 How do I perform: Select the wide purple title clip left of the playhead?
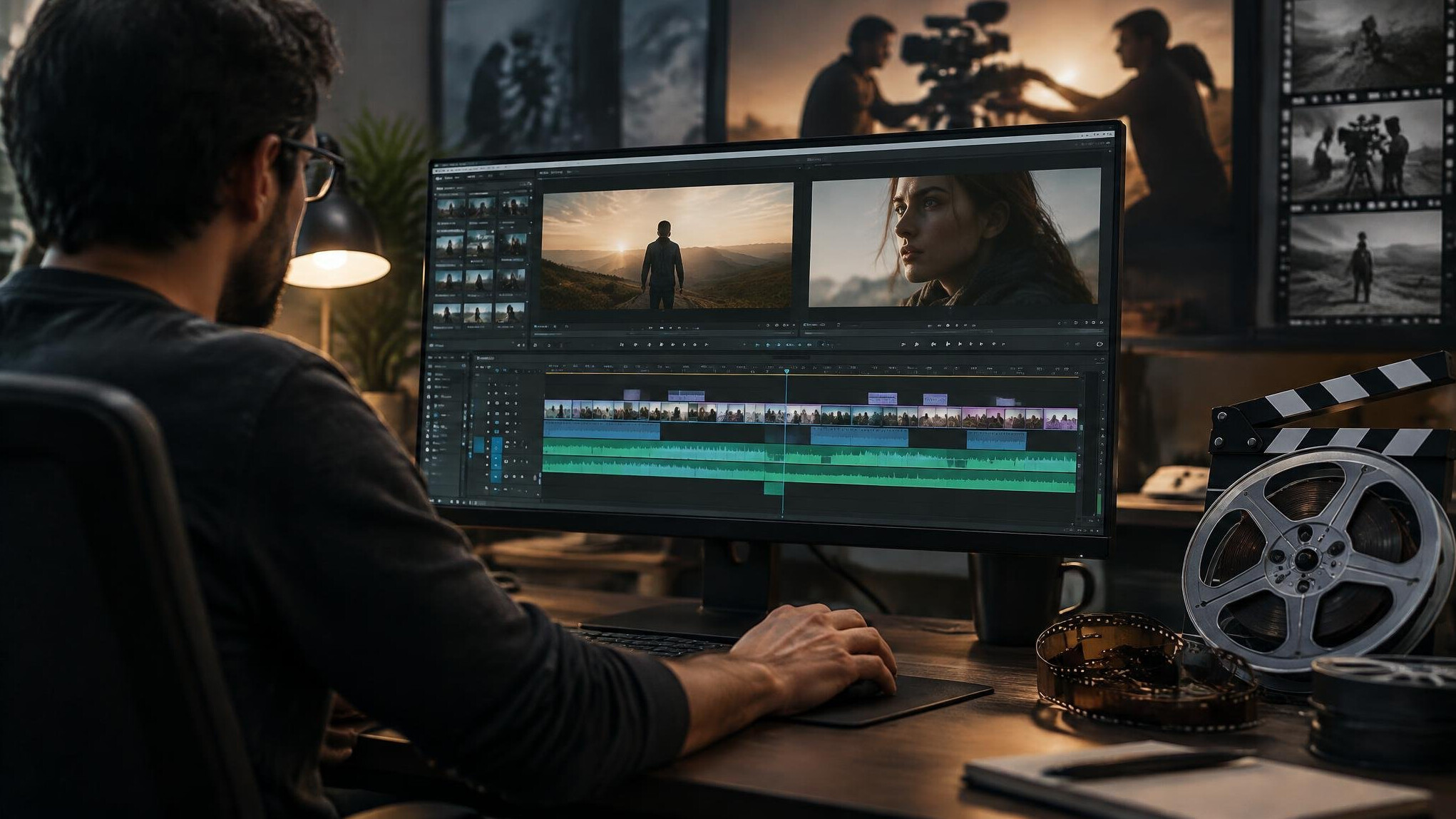pos(686,396)
